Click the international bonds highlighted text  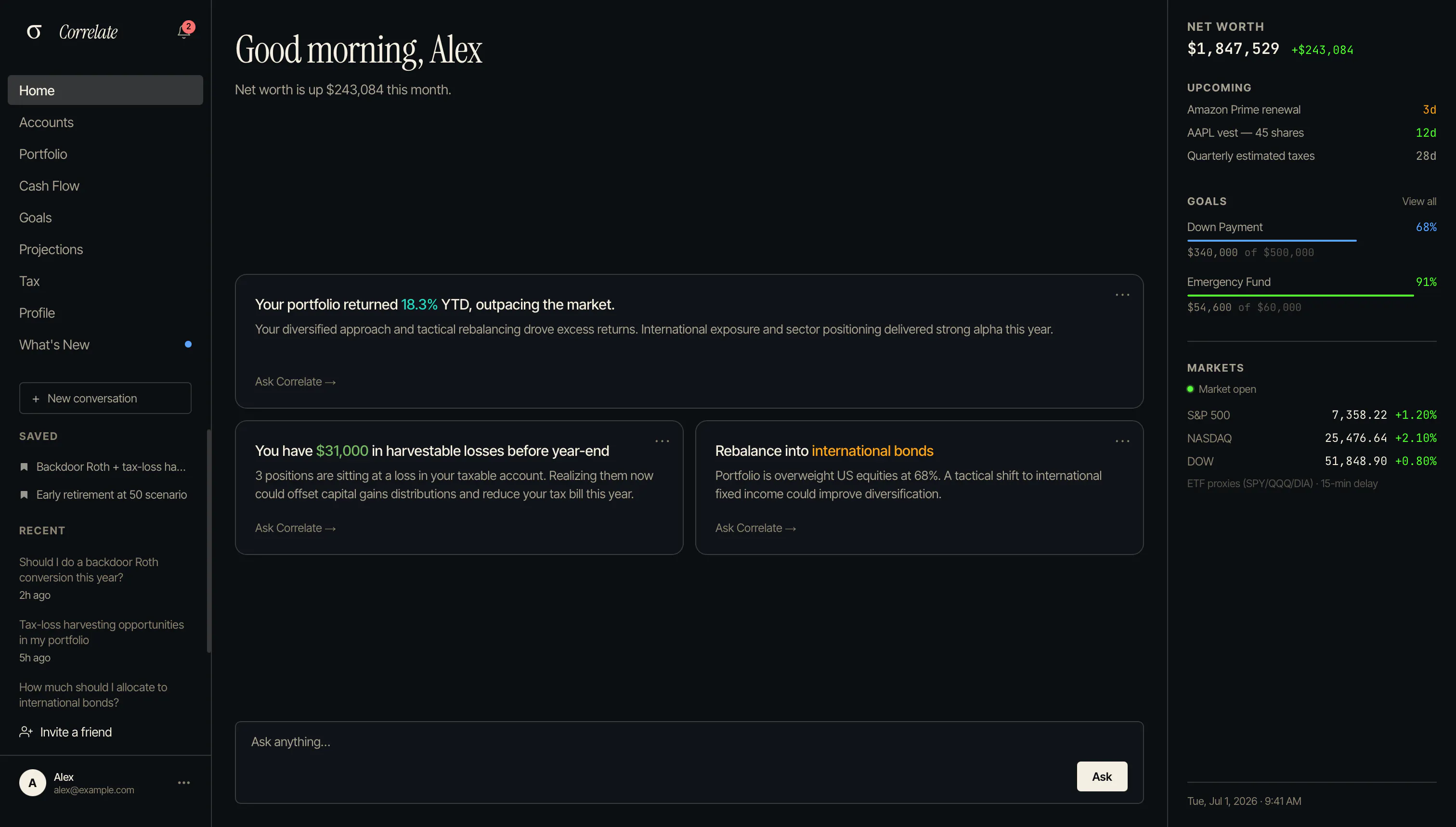pos(872,451)
